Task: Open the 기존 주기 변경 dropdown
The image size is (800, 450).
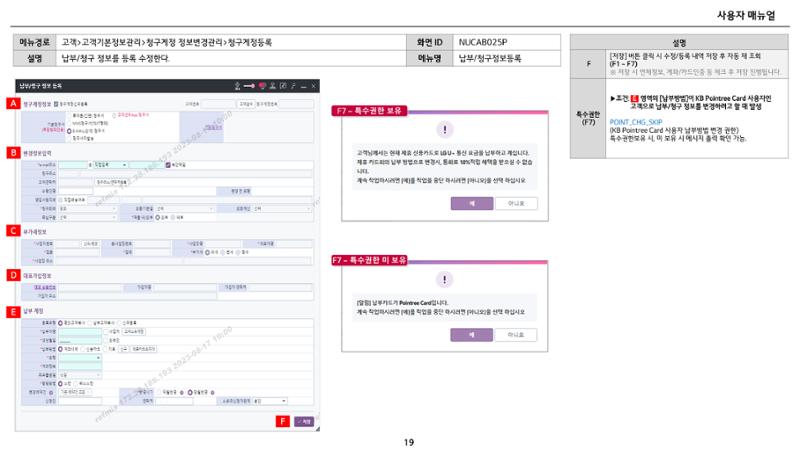Action: click(x=76, y=392)
